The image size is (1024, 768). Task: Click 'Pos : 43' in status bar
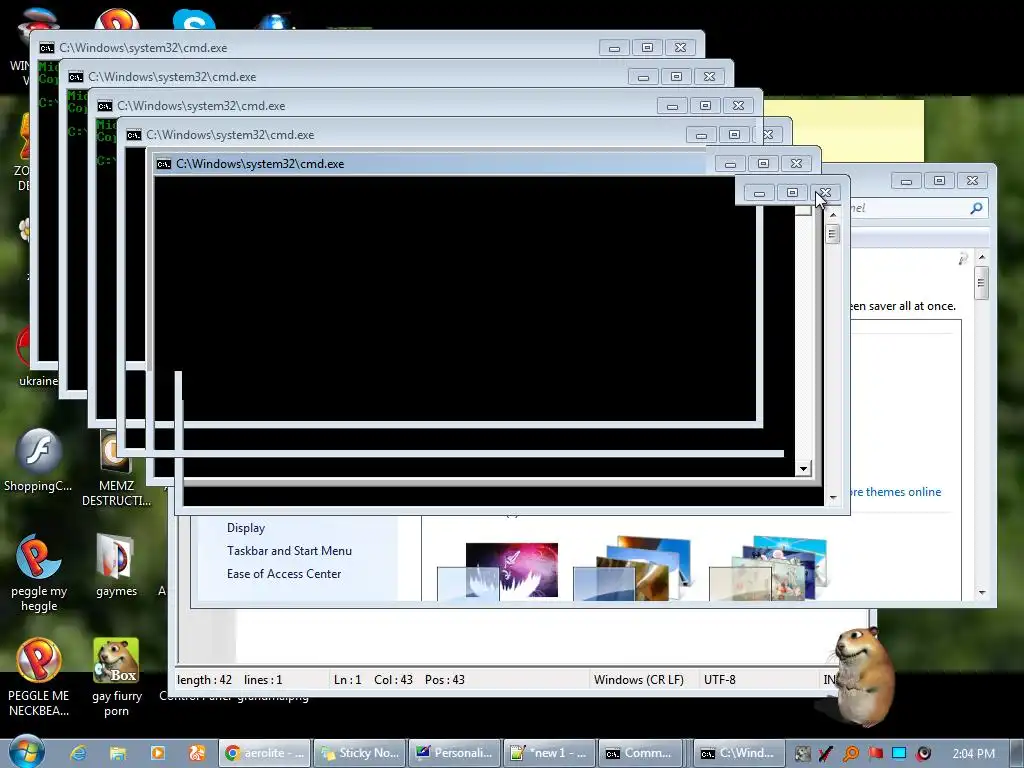pyautogui.click(x=445, y=680)
